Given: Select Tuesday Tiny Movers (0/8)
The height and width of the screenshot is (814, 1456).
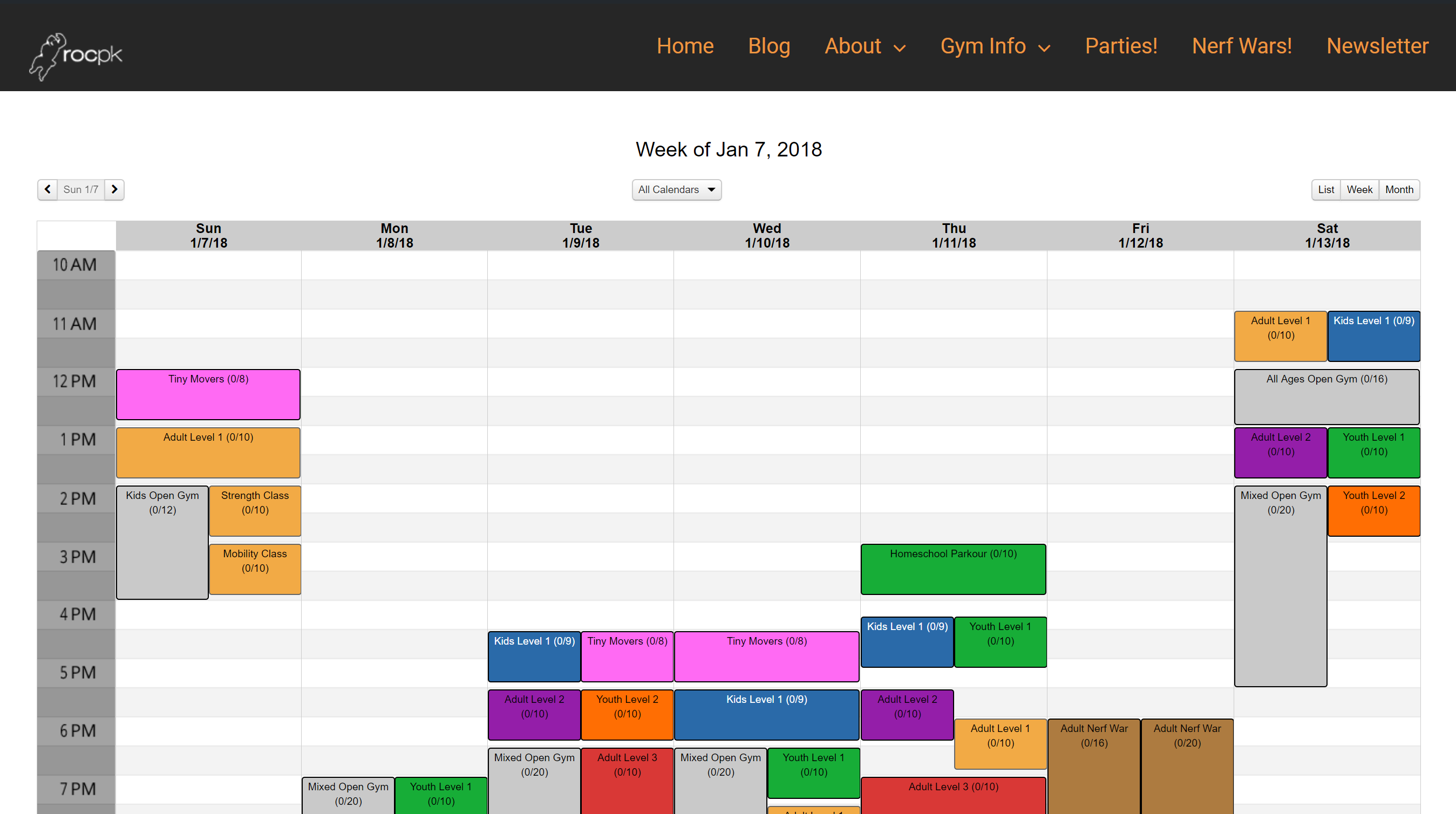Looking at the screenshot, I should point(627,656).
